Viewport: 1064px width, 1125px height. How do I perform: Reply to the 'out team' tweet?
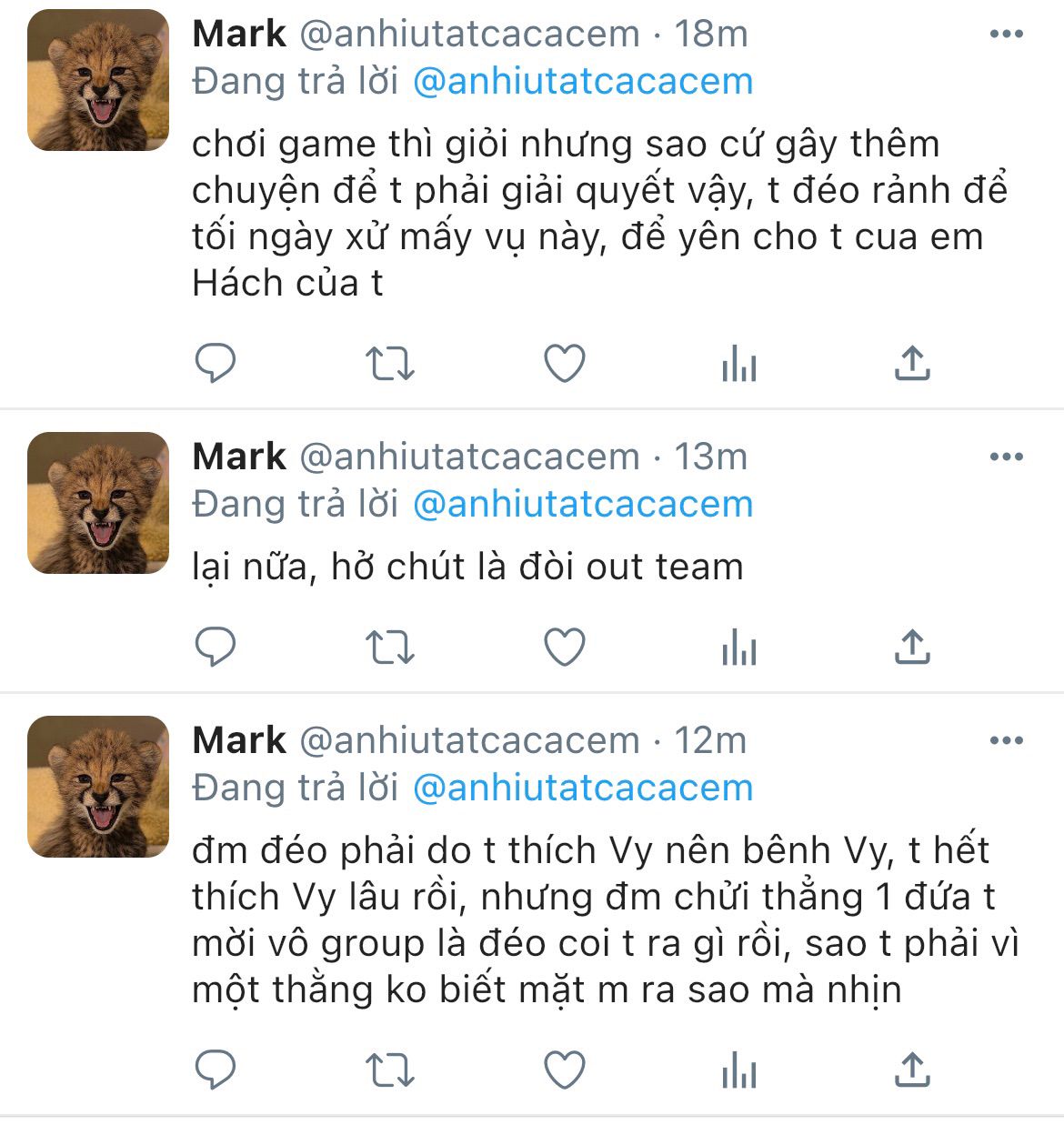click(216, 648)
